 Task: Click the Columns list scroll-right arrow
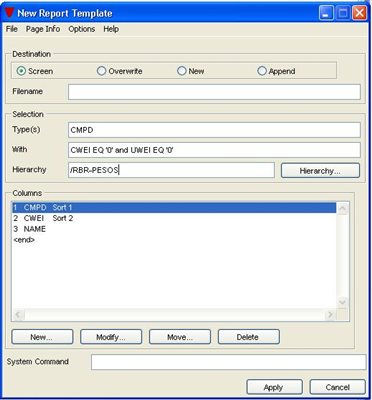(x=330, y=314)
